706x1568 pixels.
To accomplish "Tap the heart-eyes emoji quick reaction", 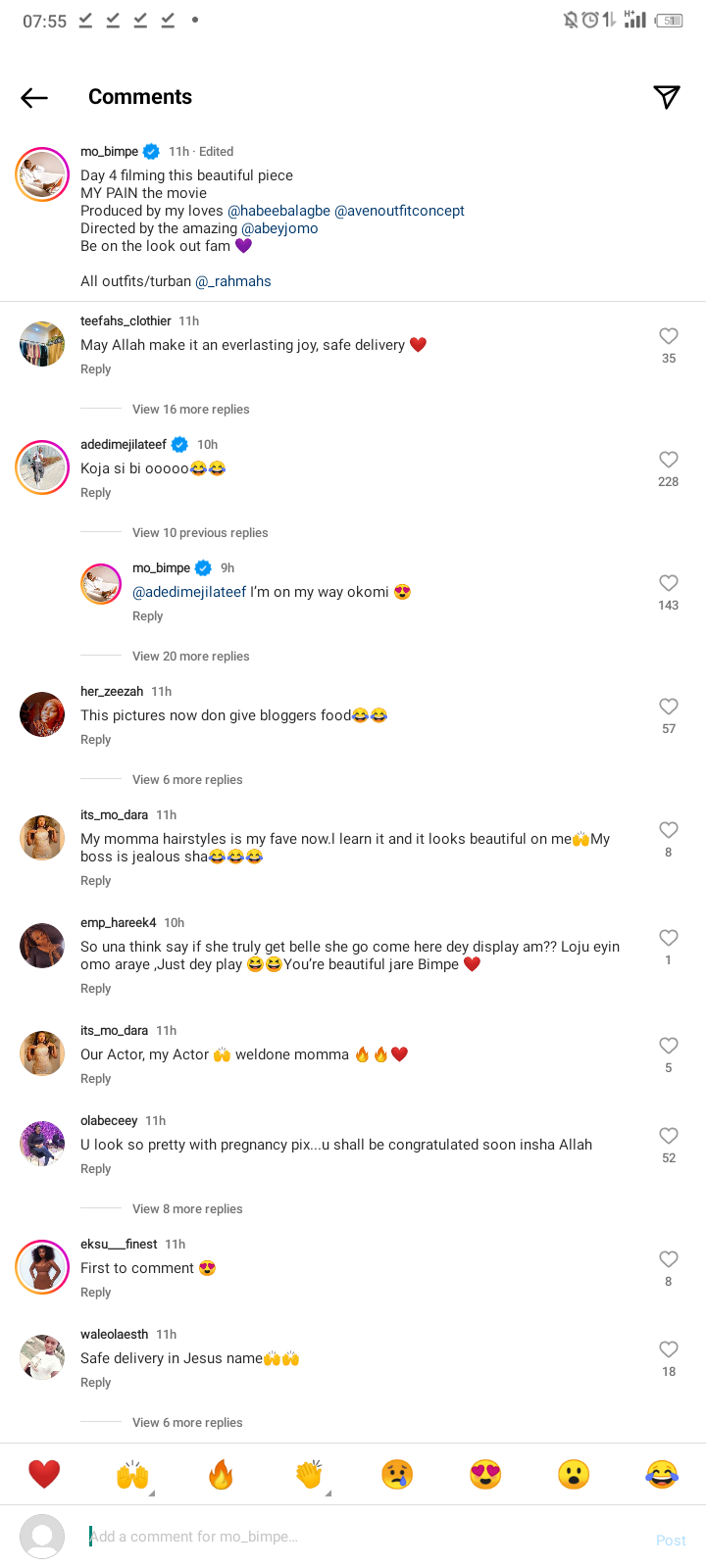I will click(485, 1474).
